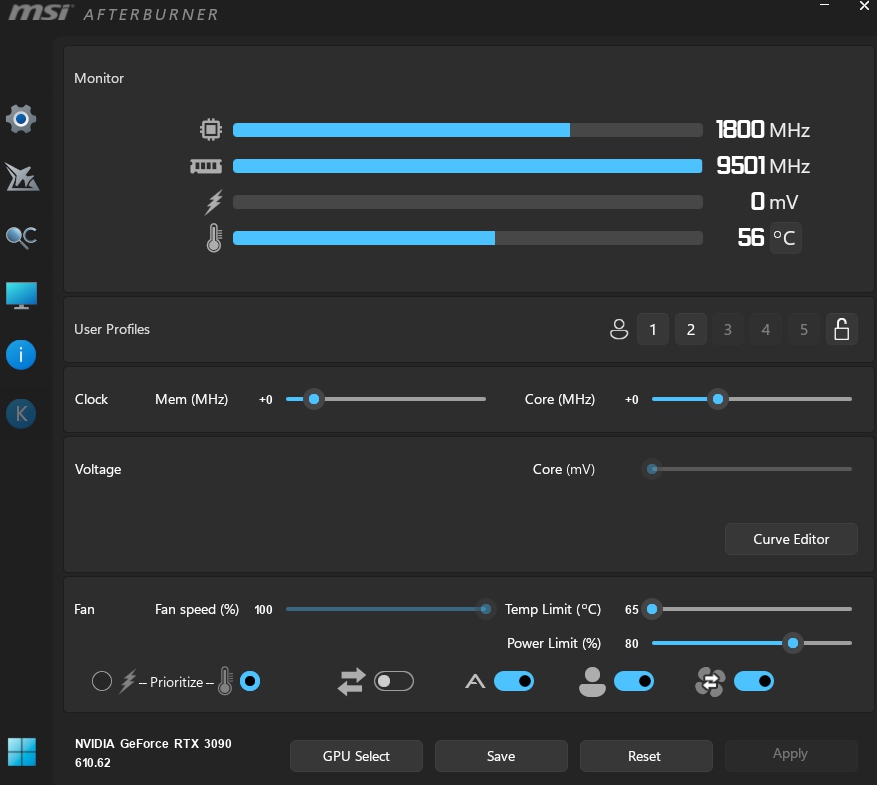Enable the link limits toggle switch
This screenshot has height=785, width=877.
(x=394, y=682)
